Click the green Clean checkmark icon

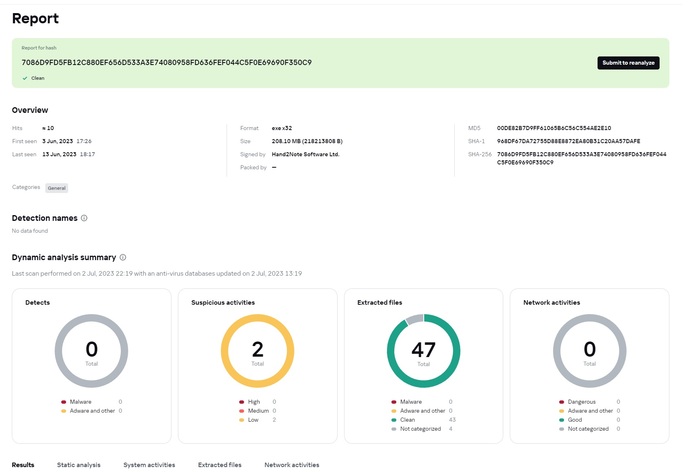pos(25,78)
